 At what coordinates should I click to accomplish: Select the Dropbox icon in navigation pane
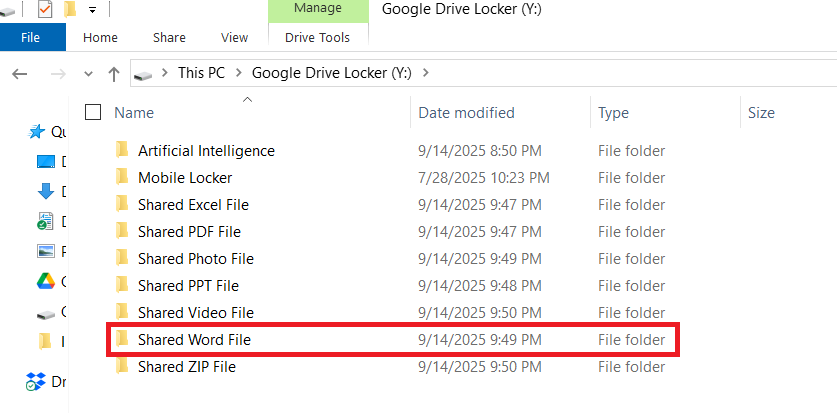pos(37,381)
